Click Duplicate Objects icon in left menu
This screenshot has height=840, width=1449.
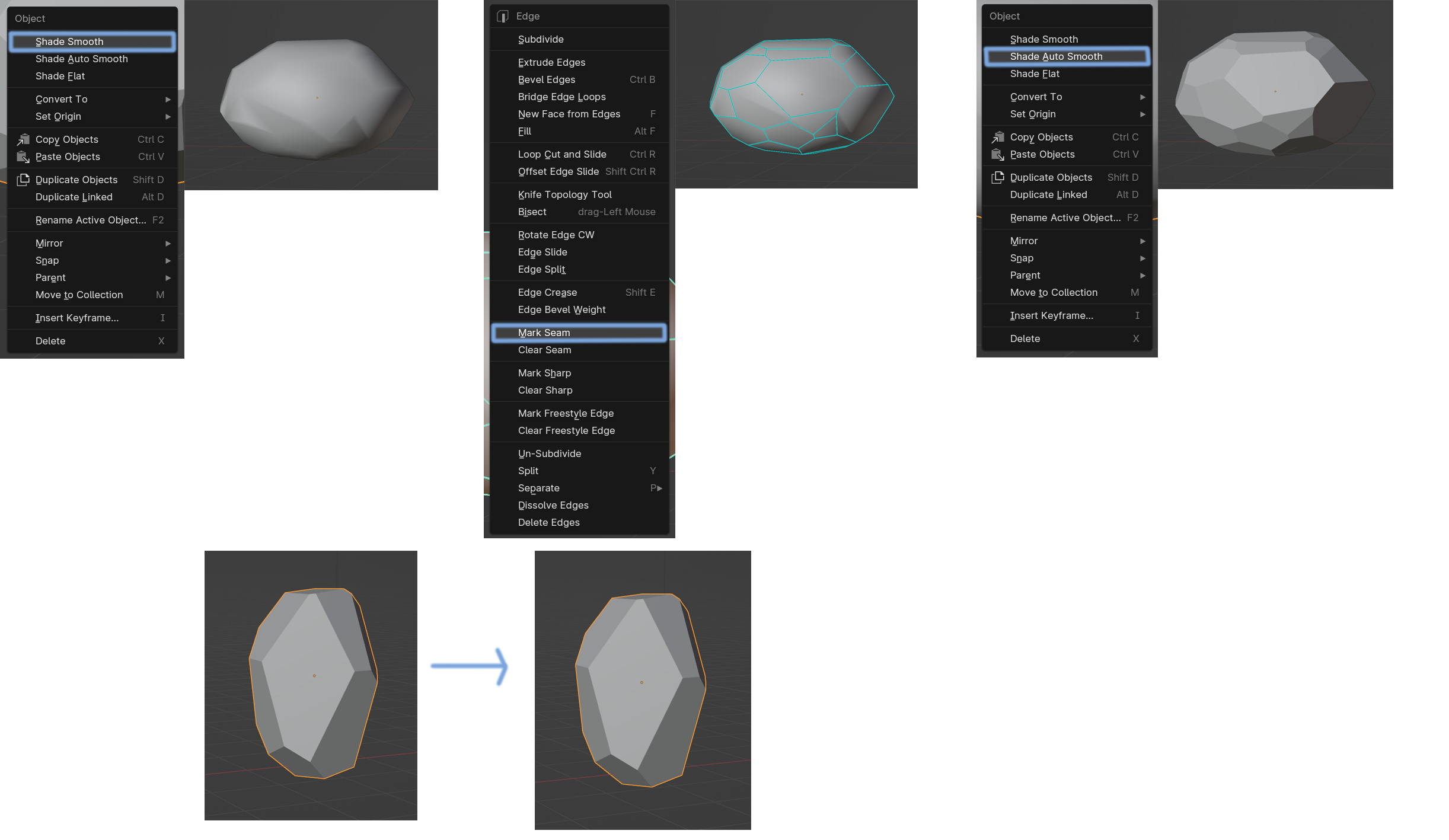coord(23,180)
